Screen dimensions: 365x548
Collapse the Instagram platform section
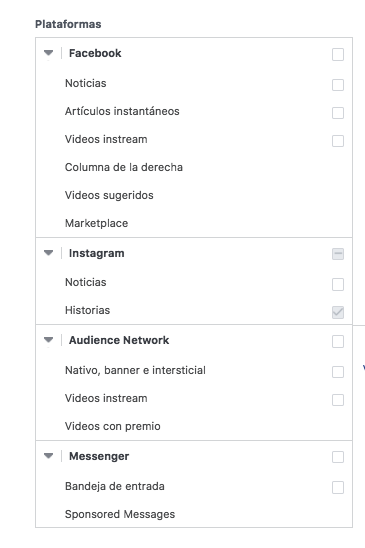tap(49, 253)
